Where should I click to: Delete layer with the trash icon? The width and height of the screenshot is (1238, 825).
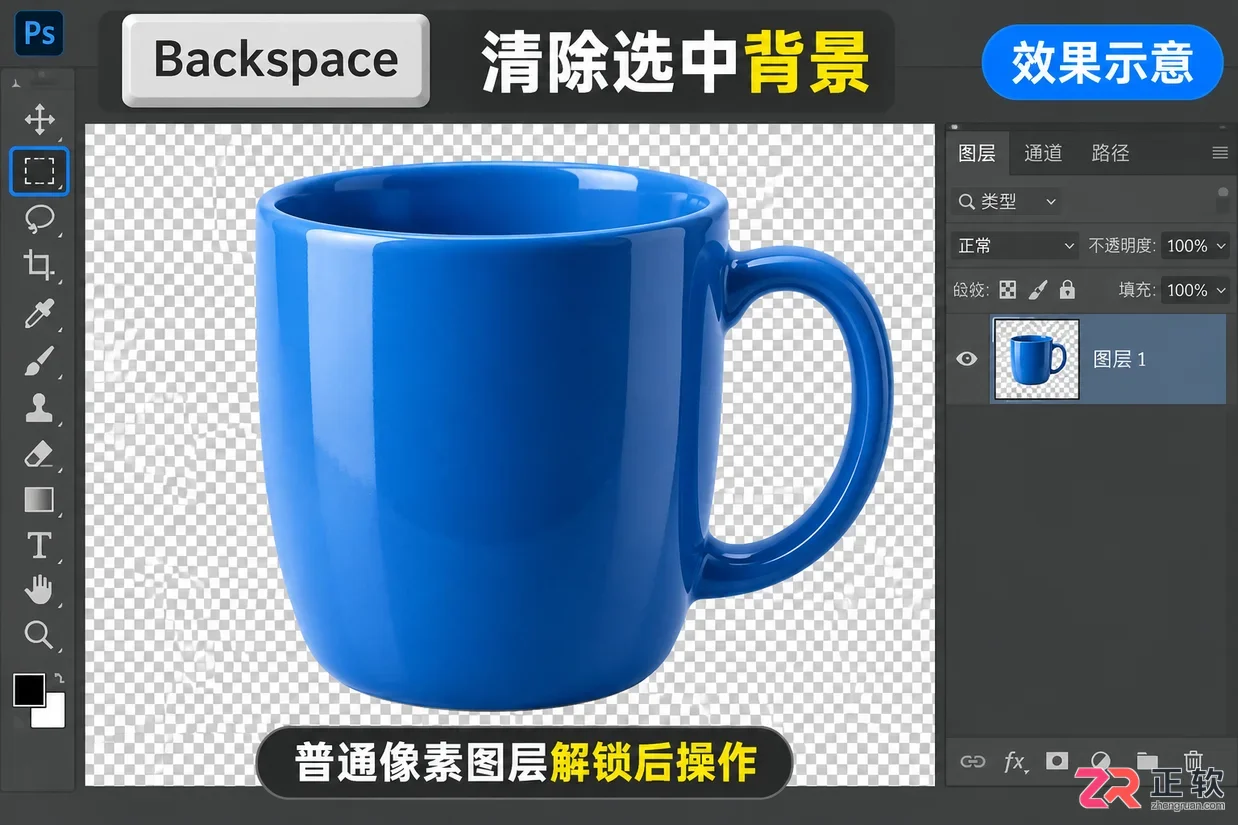coord(1192,761)
